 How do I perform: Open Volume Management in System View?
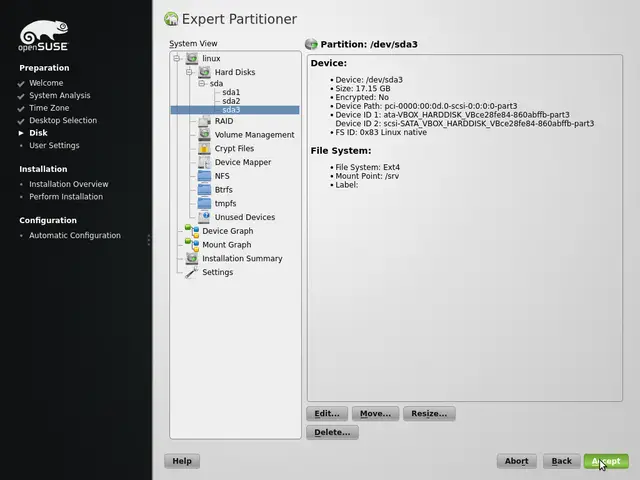(x=254, y=135)
